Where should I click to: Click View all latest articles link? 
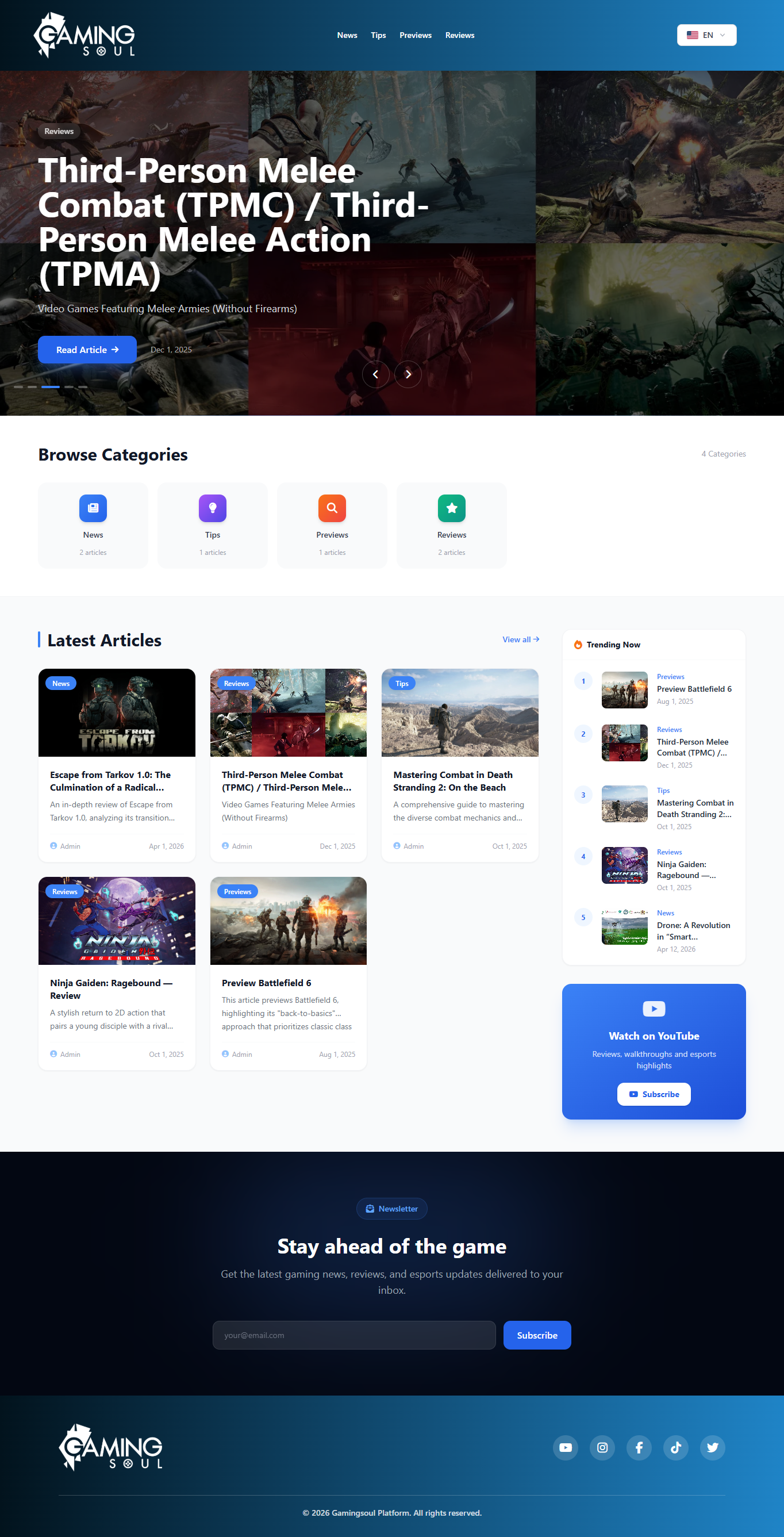tap(521, 639)
